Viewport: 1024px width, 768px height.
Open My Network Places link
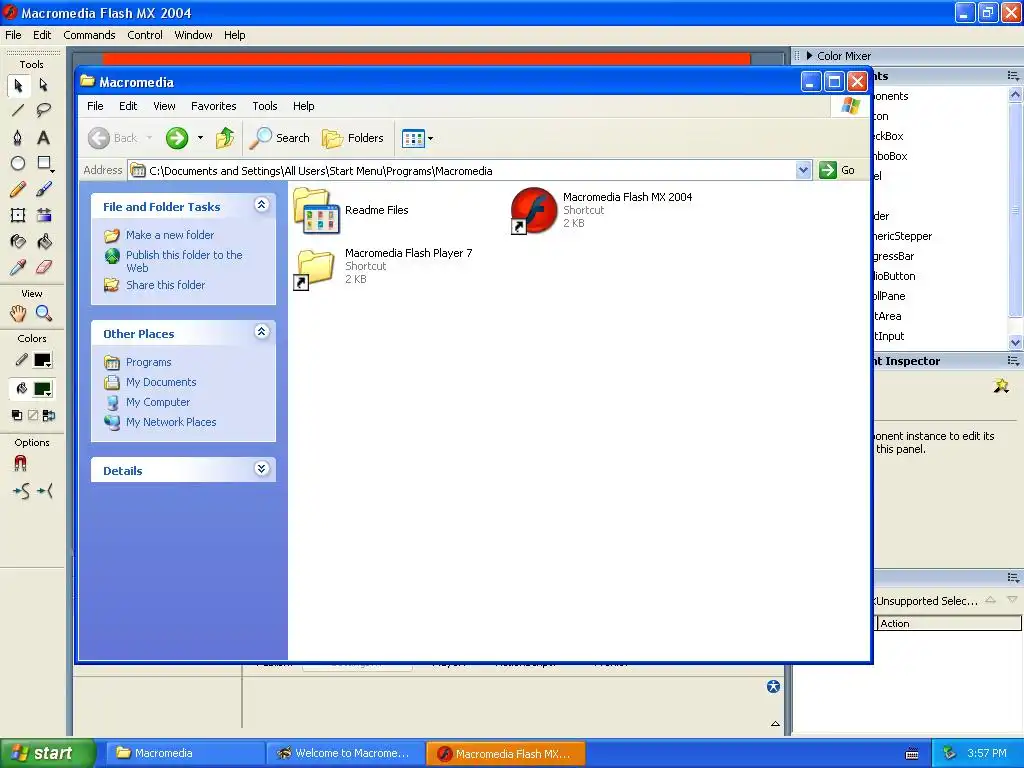click(x=171, y=423)
